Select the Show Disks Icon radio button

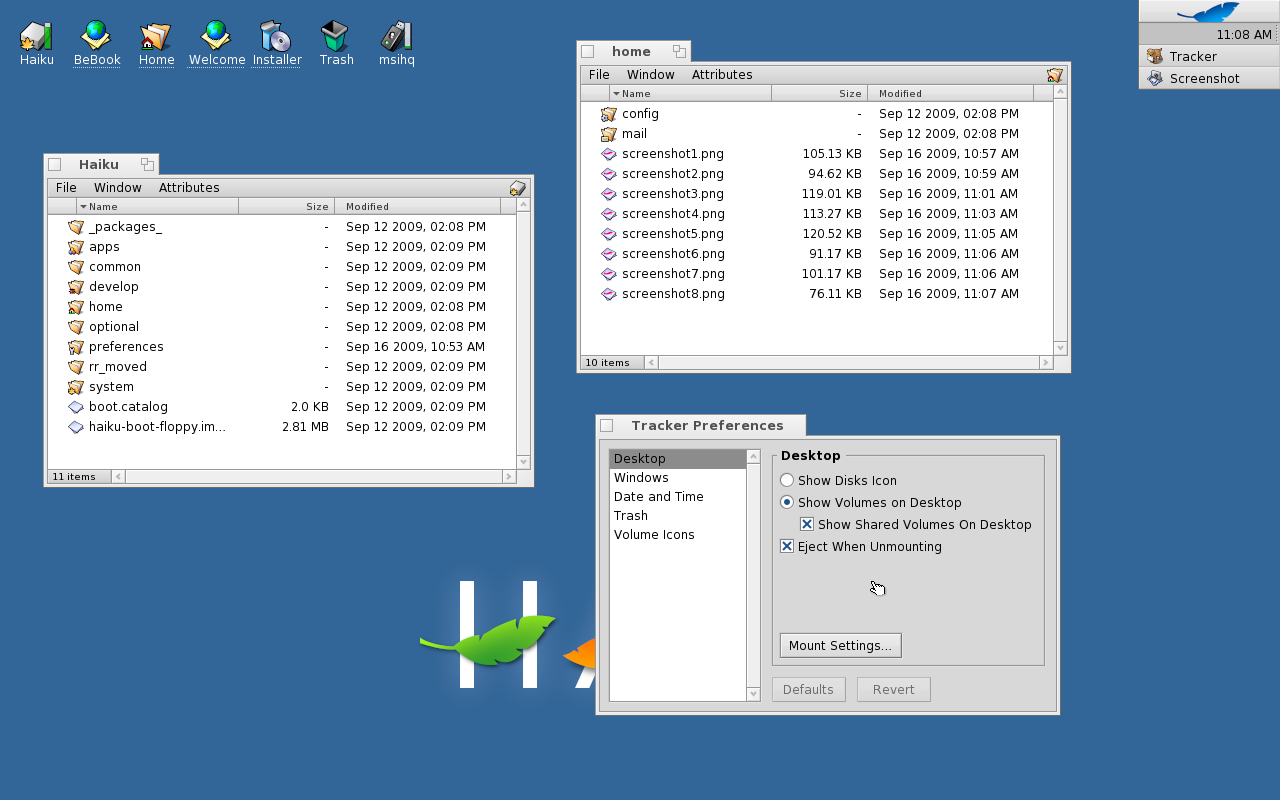tap(787, 481)
